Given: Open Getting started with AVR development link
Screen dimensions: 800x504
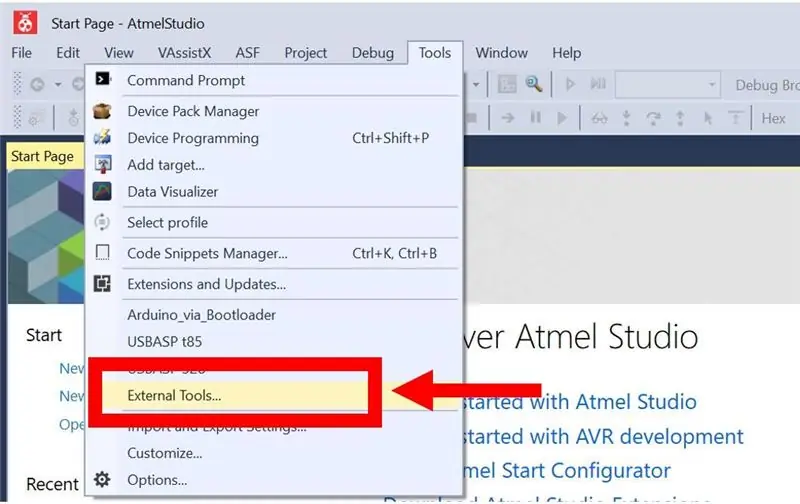Looking at the screenshot, I should click(x=603, y=436).
